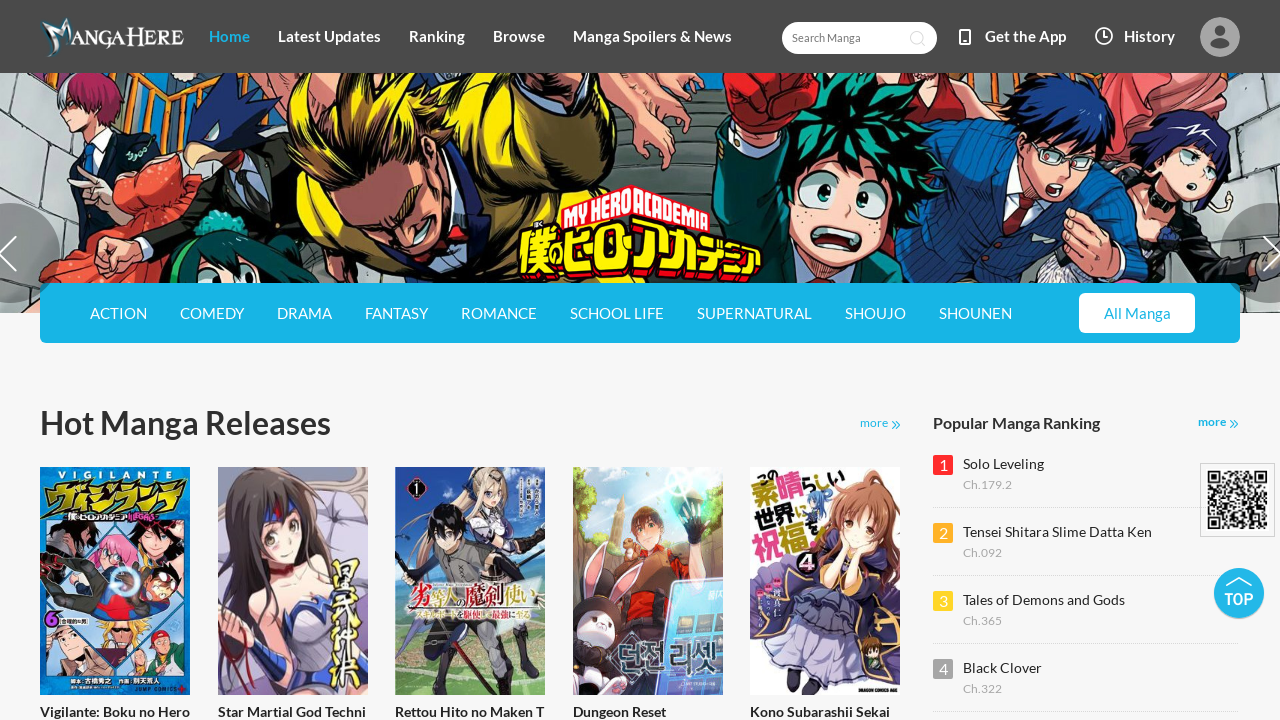Click Star Martial God Techni title text
1280x720 pixels.
pos(292,711)
